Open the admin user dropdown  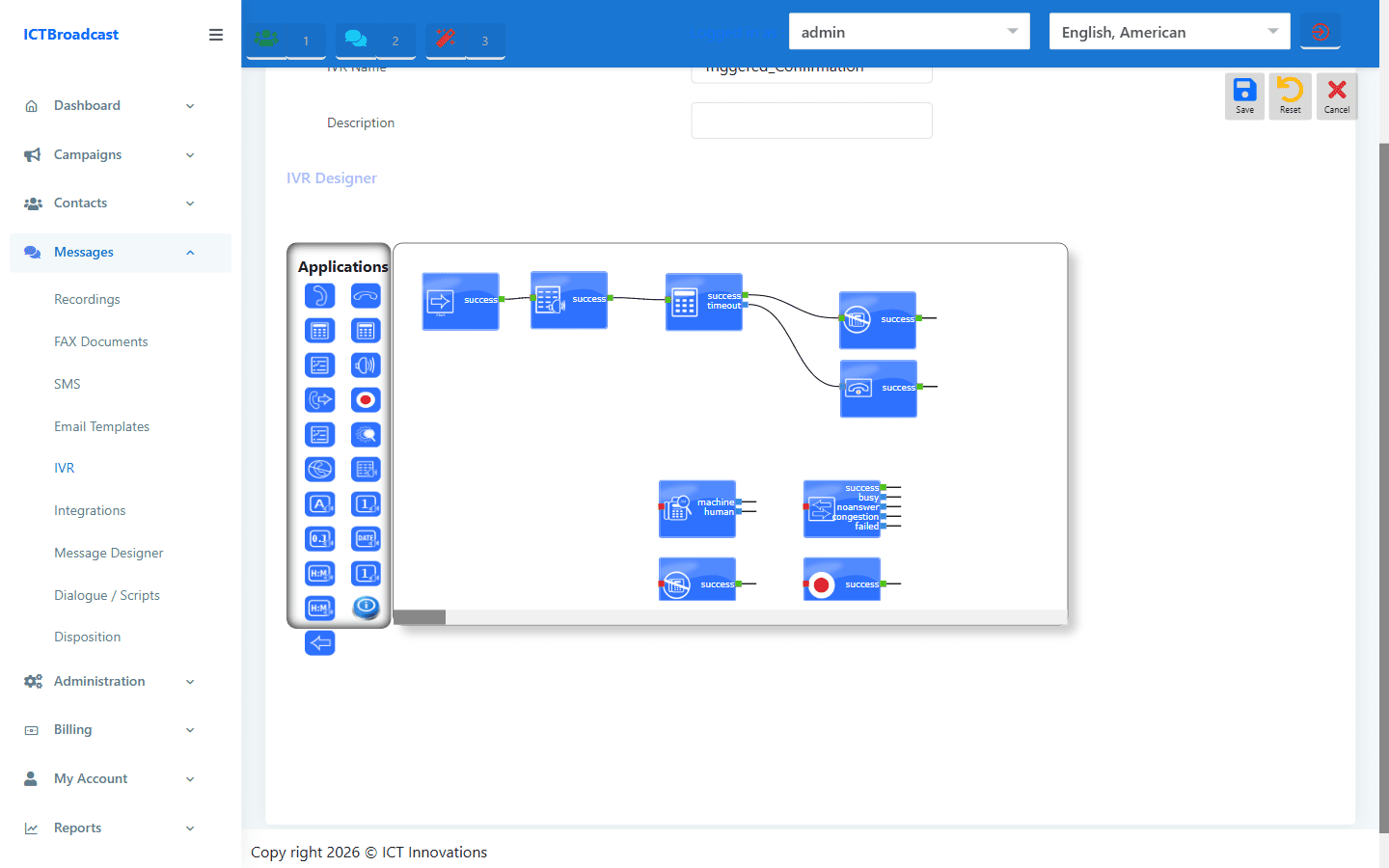coord(910,32)
